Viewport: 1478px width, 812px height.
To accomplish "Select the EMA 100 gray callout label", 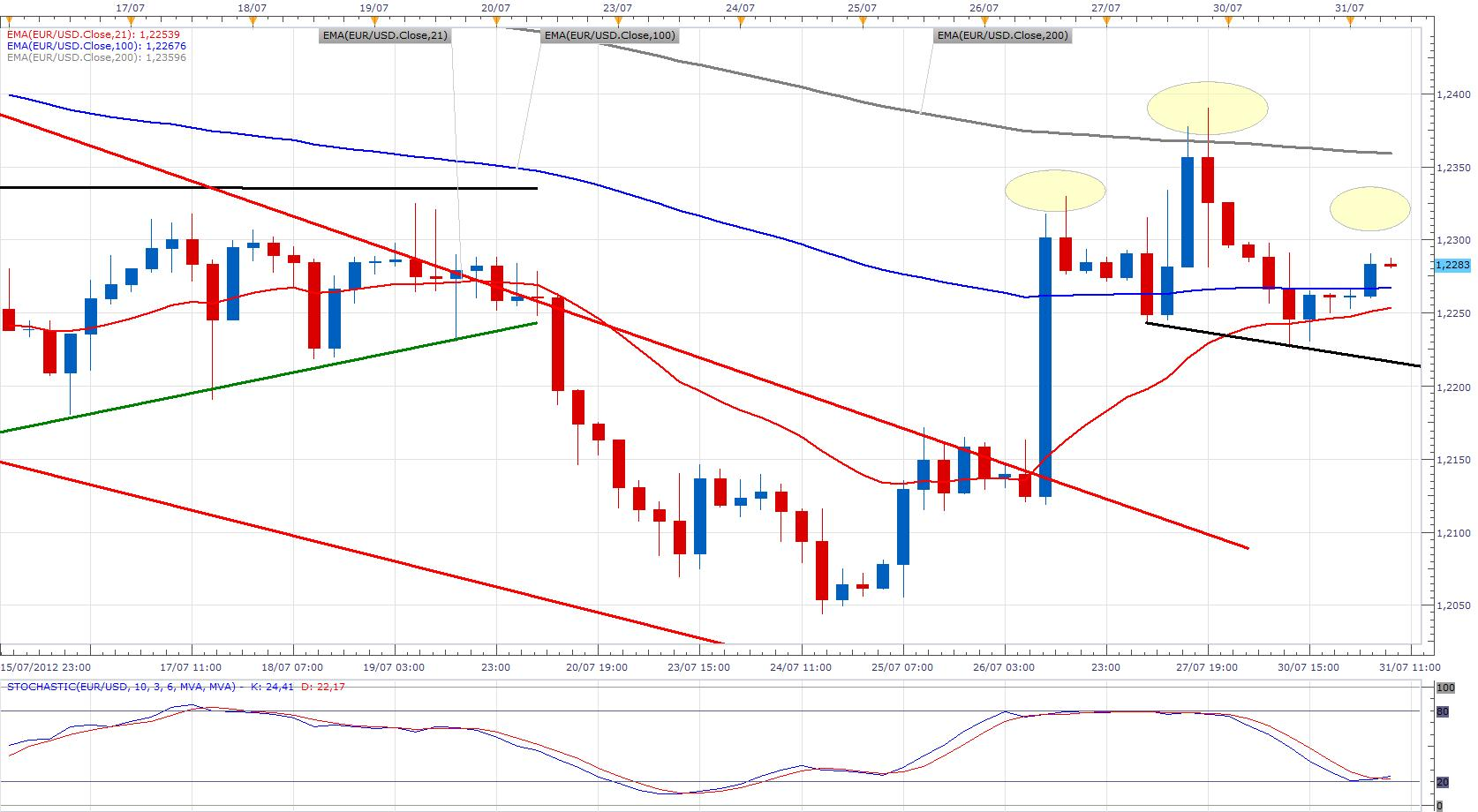I will click(608, 36).
